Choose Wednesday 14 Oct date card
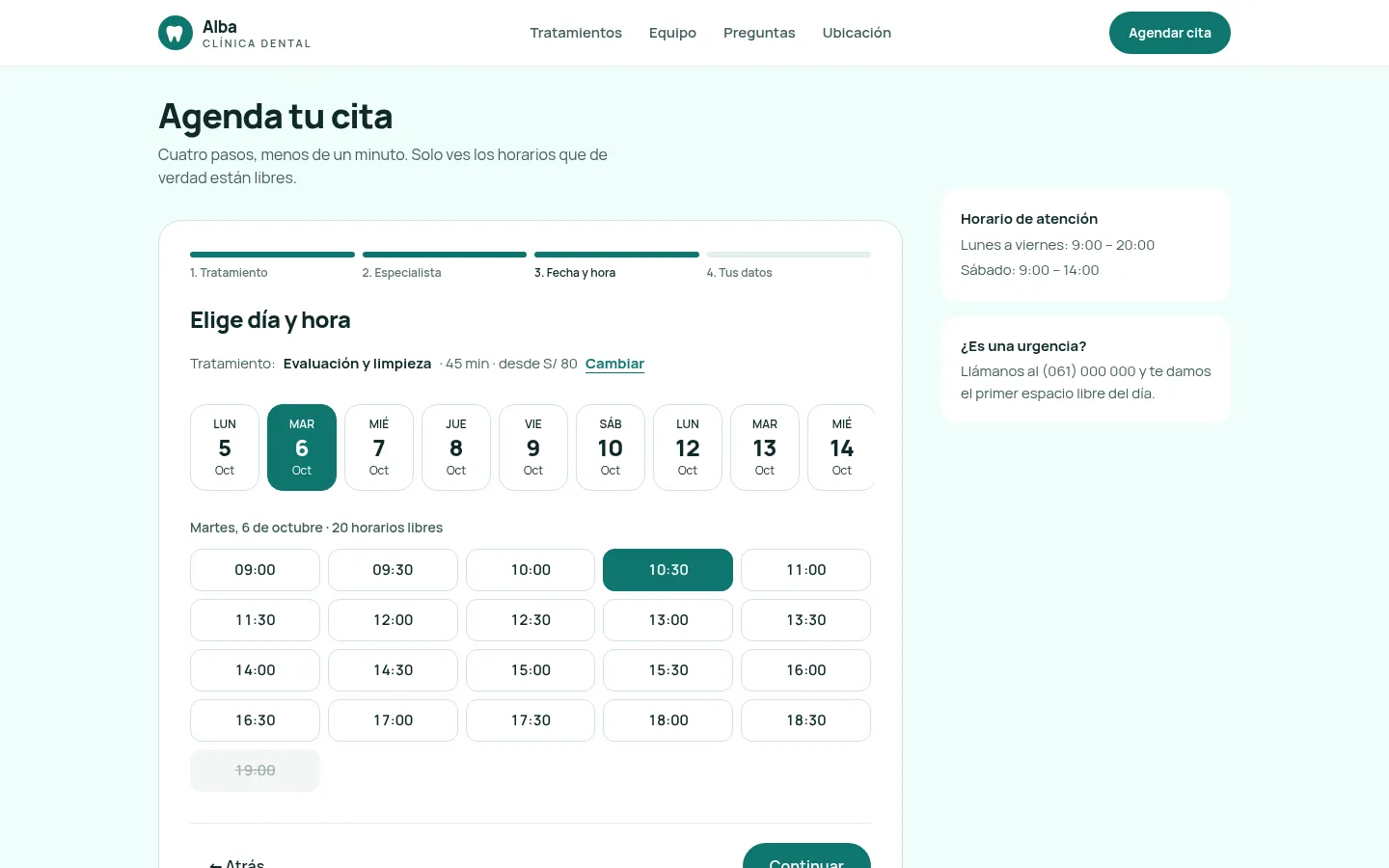The image size is (1389, 868). (841, 448)
